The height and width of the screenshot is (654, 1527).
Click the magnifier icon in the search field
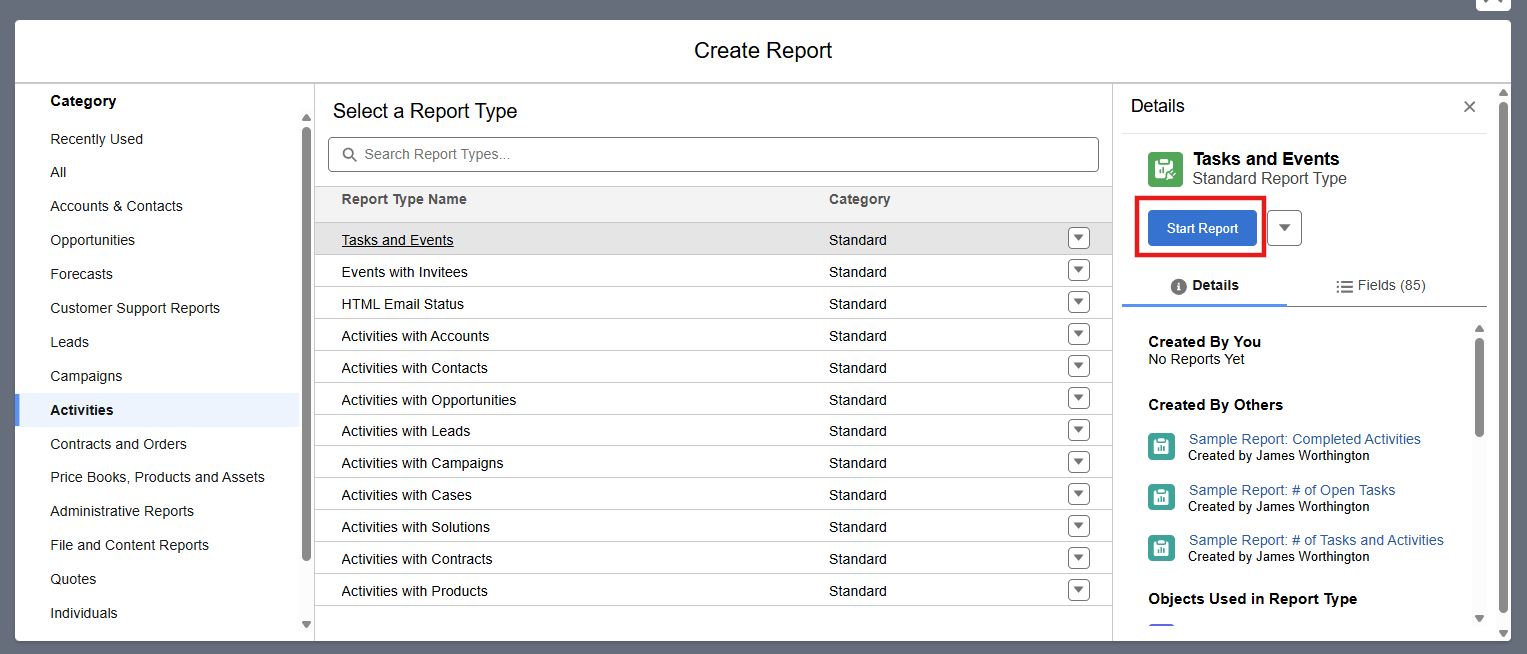tap(349, 154)
